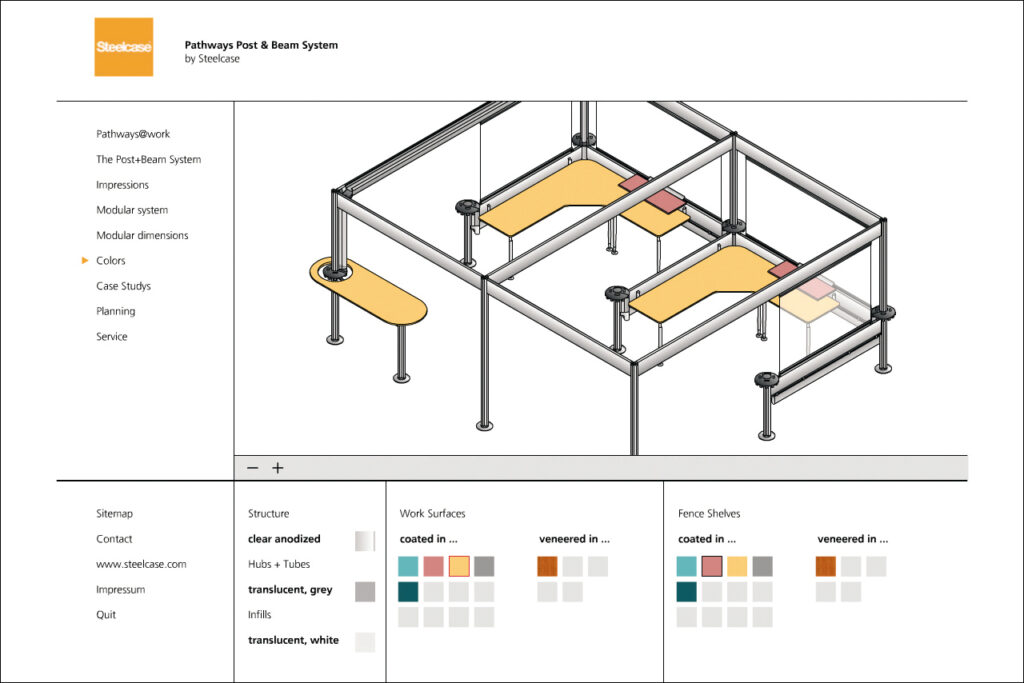Choose translucent white Infills swatch
This screenshot has width=1024, height=683.
tap(365, 642)
